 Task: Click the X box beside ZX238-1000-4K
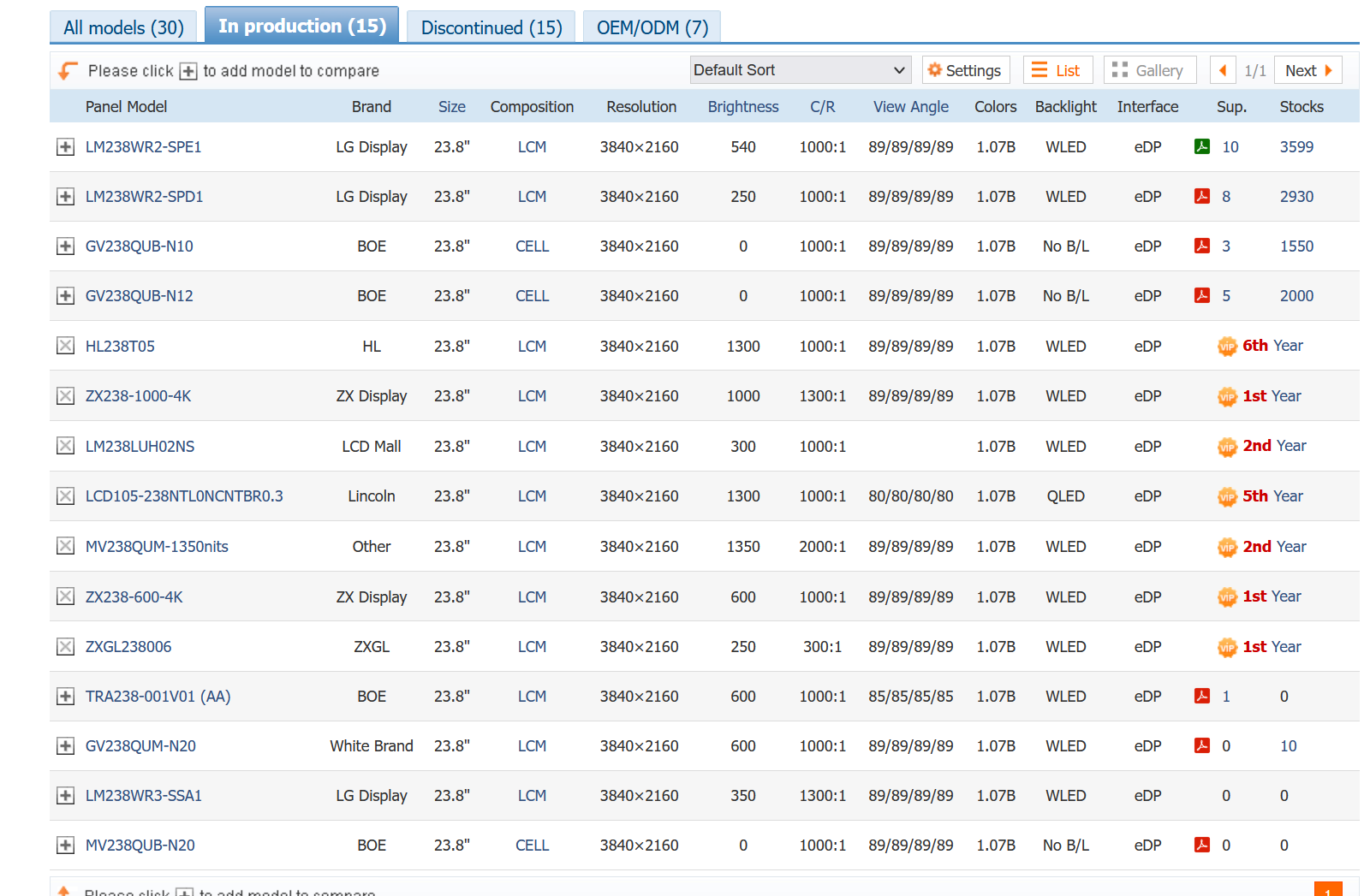(x=65, y=396)
